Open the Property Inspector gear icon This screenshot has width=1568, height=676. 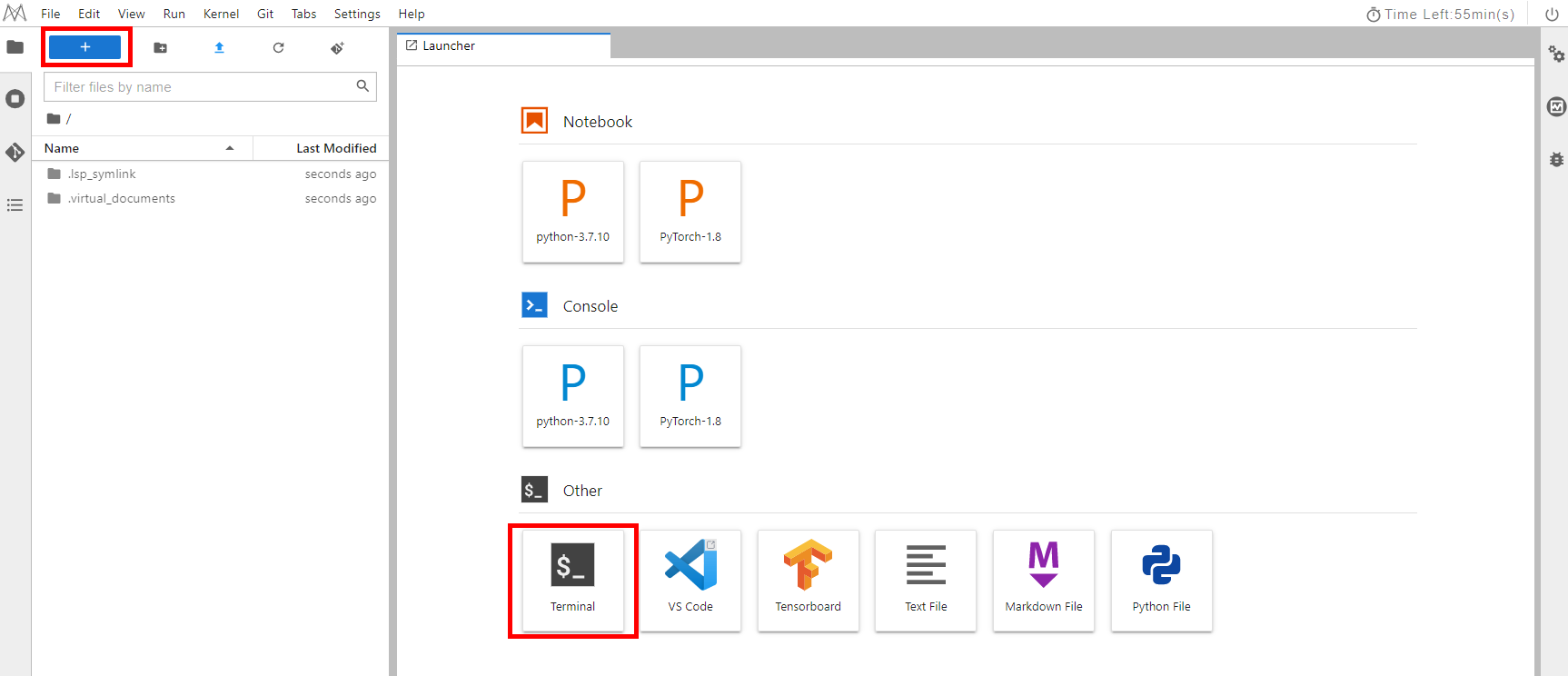pyautogui.click(x=1555, y=55)
